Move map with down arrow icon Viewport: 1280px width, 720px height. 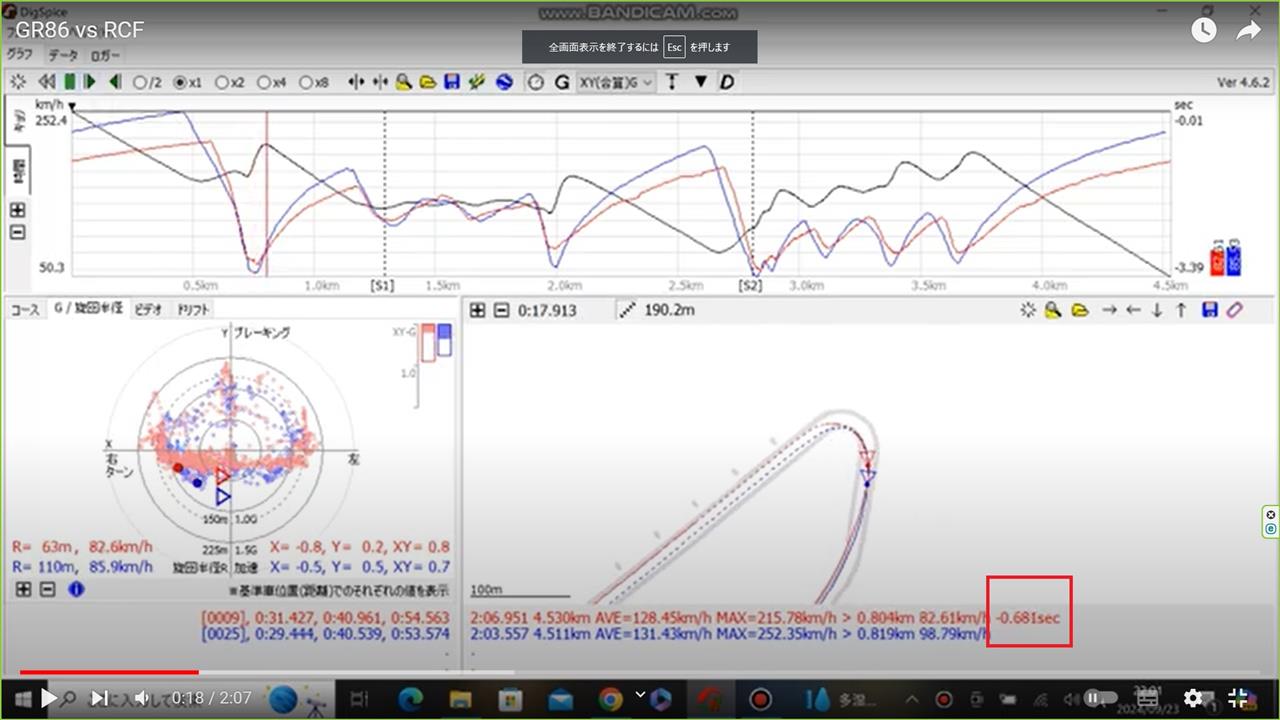1157,310
